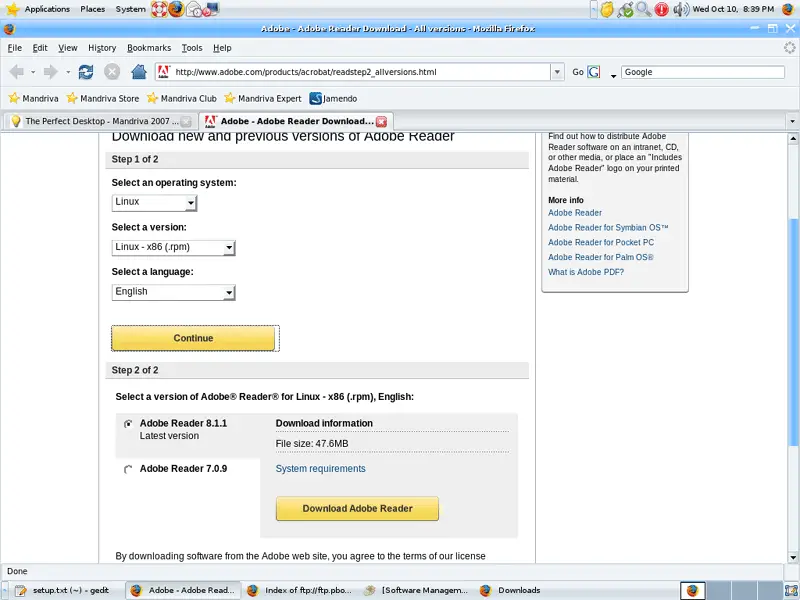800x600 pixels.
Task: Open the mail and calendar launcher icon
Action: (x=194, y=9)
